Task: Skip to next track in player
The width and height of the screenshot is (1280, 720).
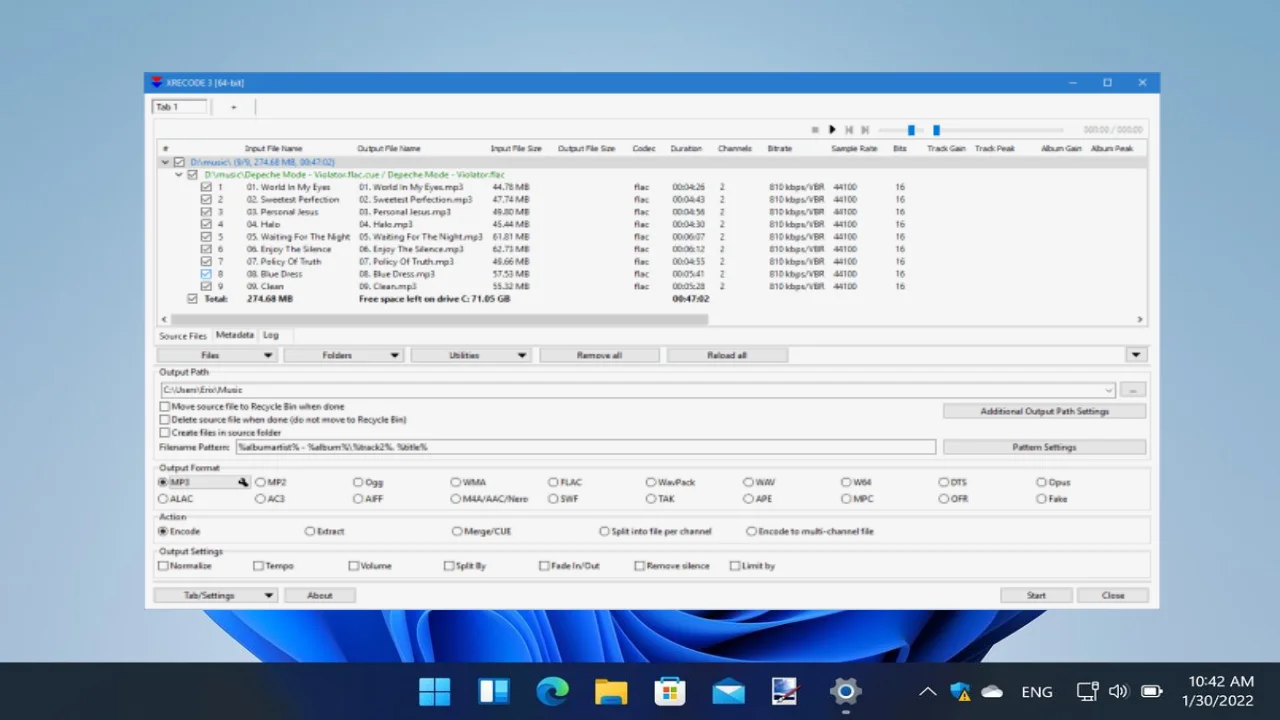Action: [x=865, y=130]
